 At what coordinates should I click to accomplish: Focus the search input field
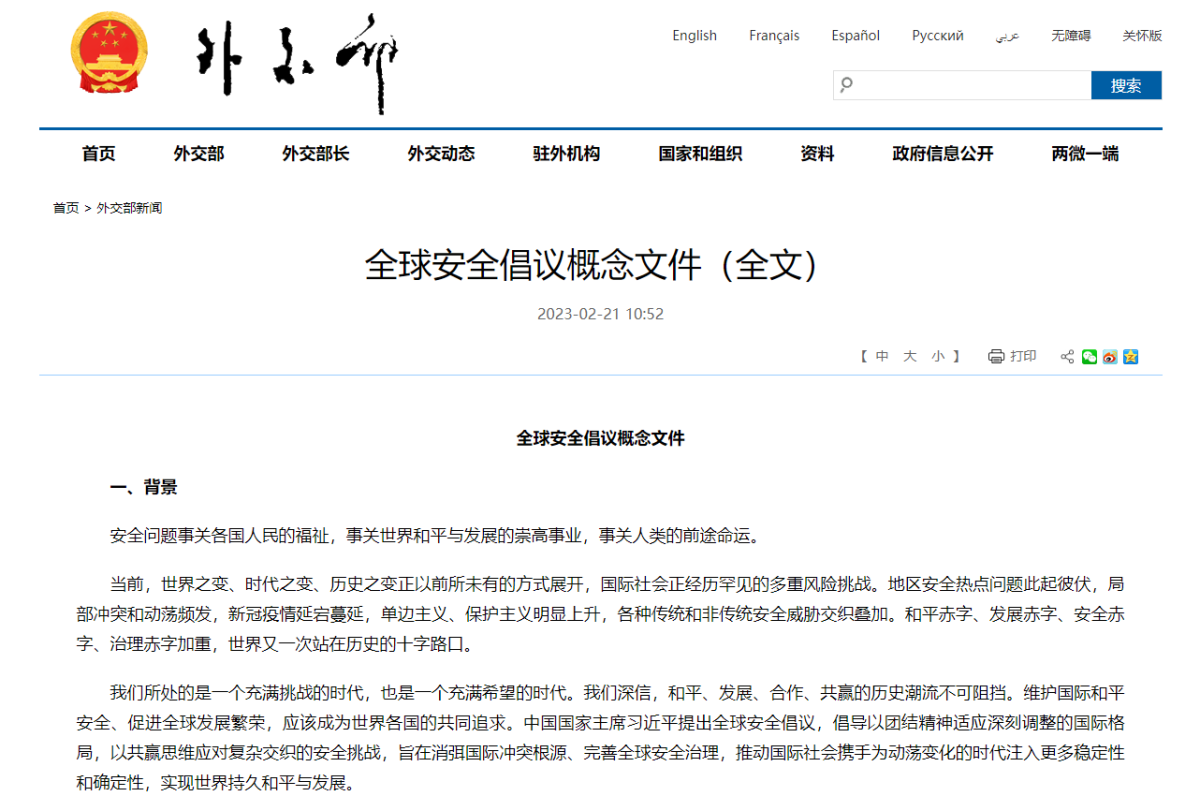tap(970, 85)
